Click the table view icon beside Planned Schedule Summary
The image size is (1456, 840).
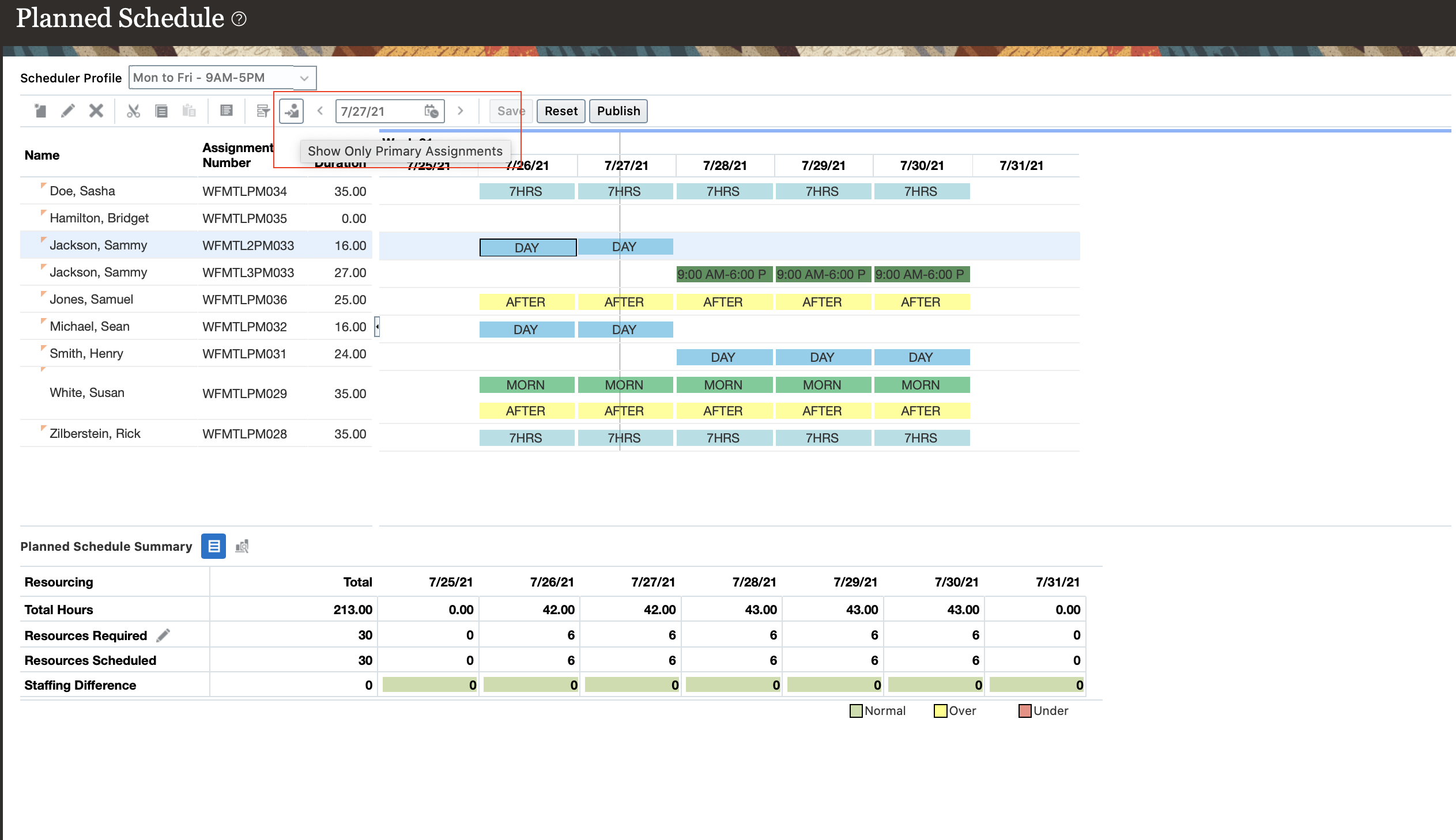pyautogui.click(x=213, y=546)
